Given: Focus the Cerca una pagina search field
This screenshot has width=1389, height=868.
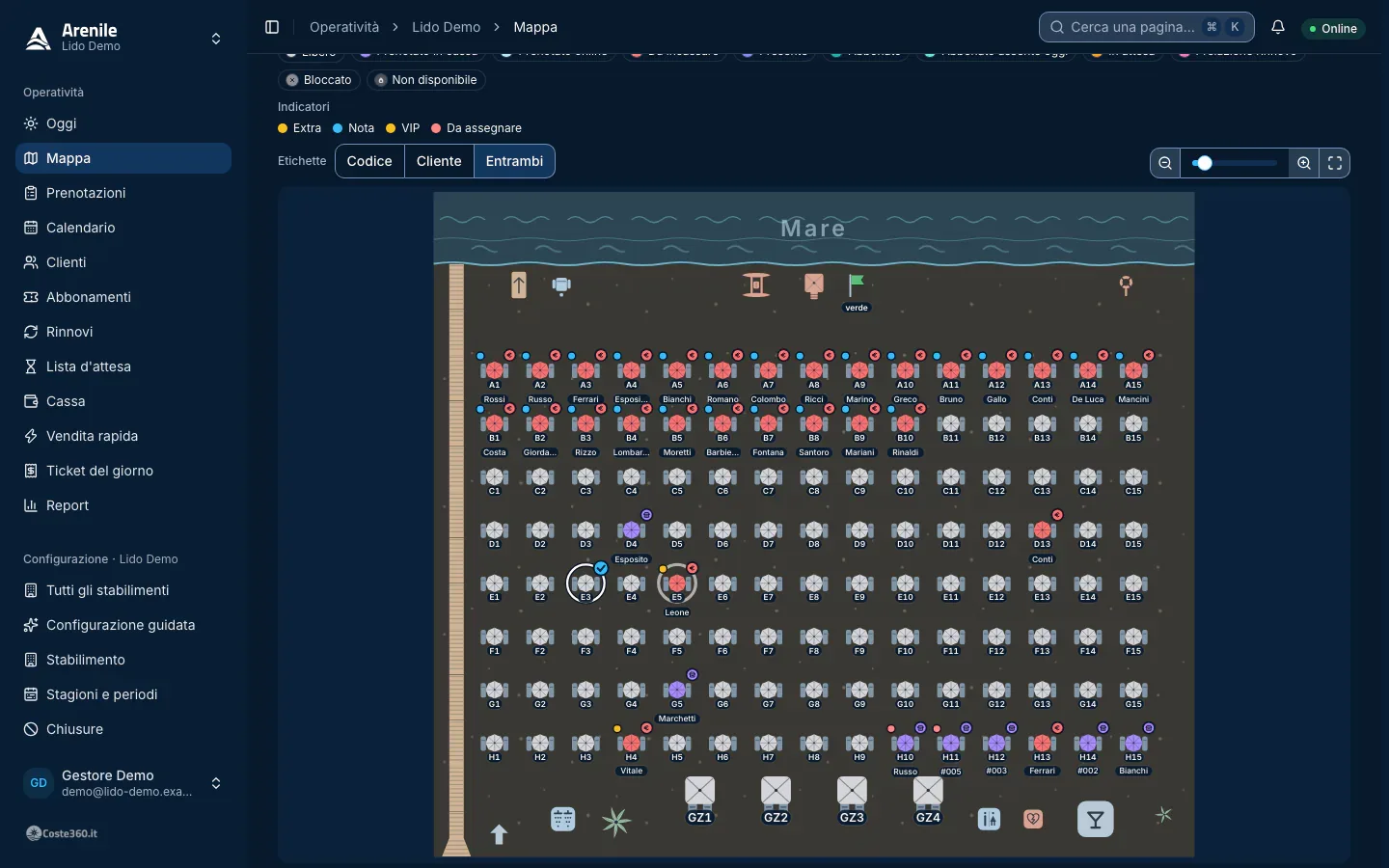Looking at the screenshot, I should [1147, 27].
